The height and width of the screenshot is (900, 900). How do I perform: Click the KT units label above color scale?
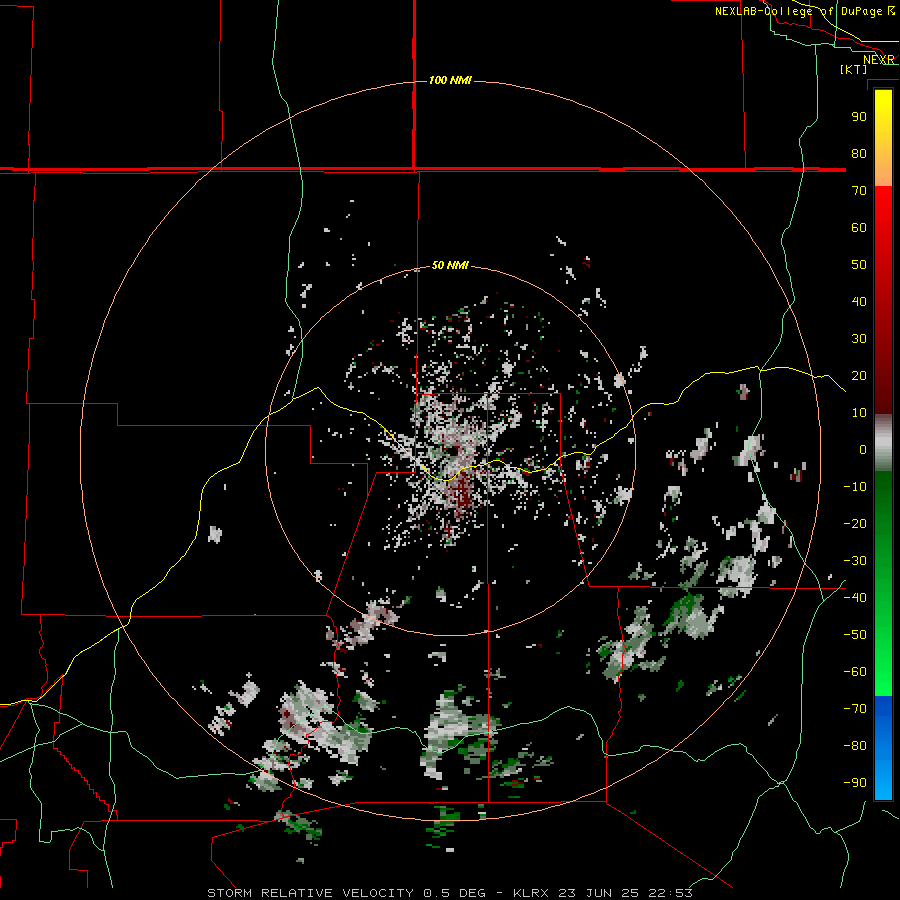point(854,69)
